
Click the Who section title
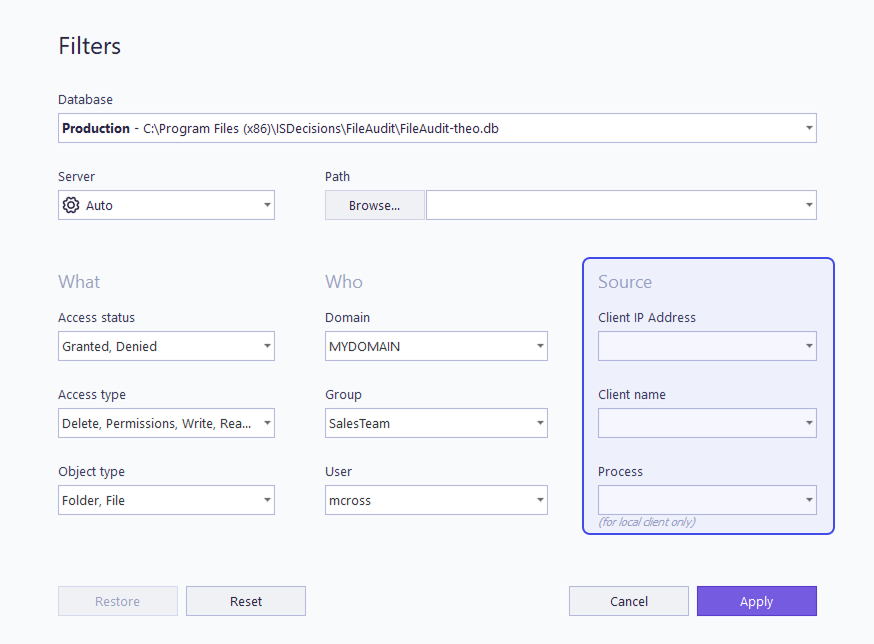pos(344,282)
